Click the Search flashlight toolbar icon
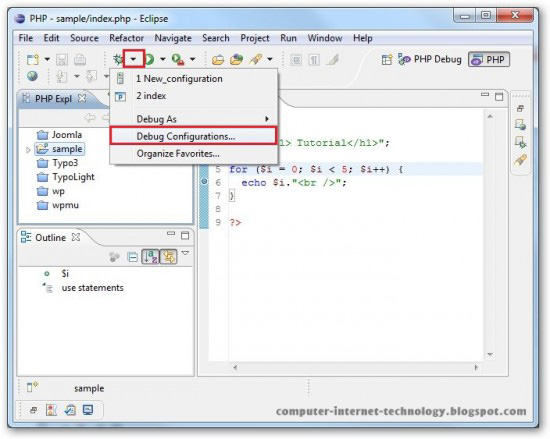The height and width of the screenshot is (439, 550). point(256,59)
